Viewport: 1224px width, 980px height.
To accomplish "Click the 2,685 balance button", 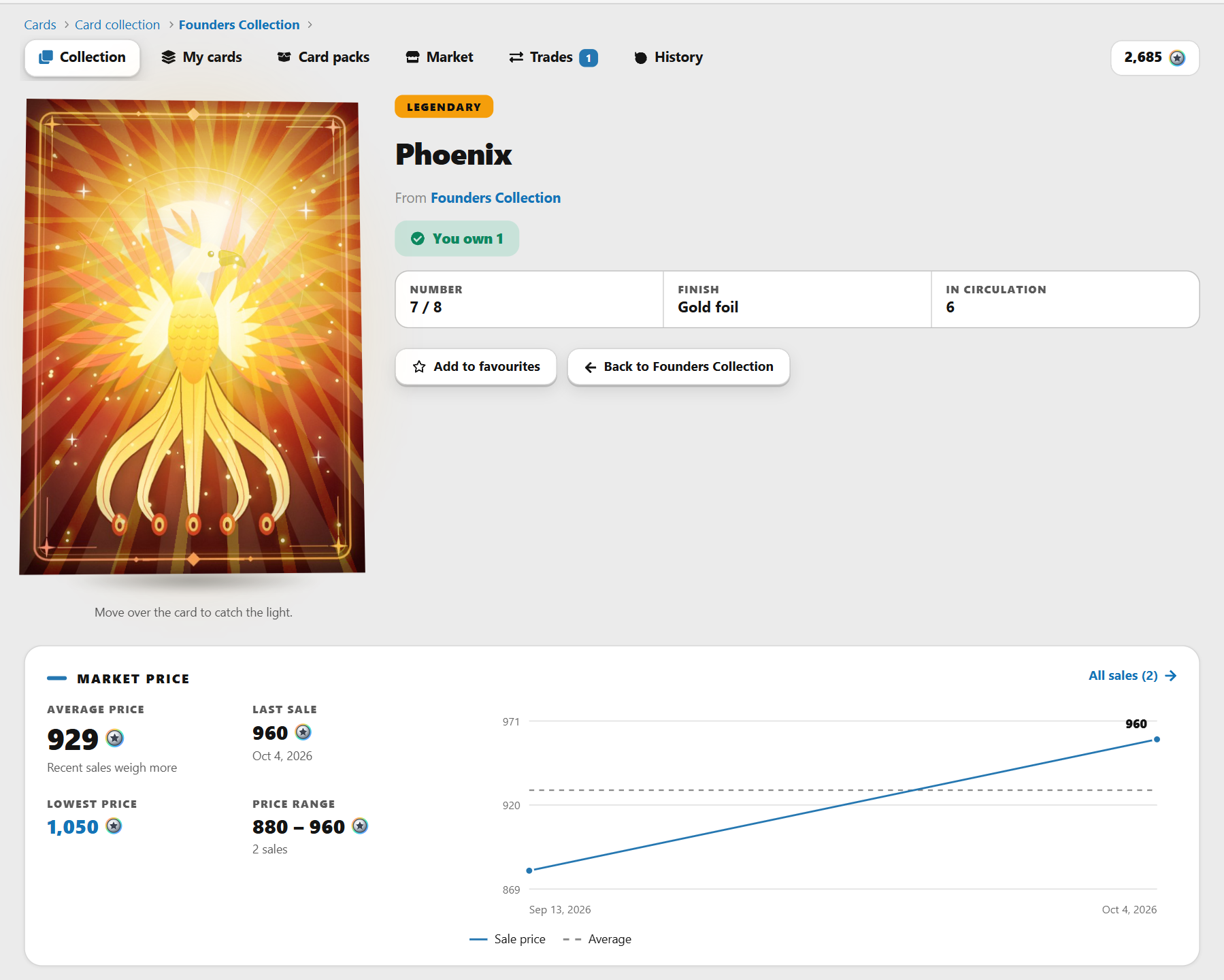I will tap(1155, 58).
